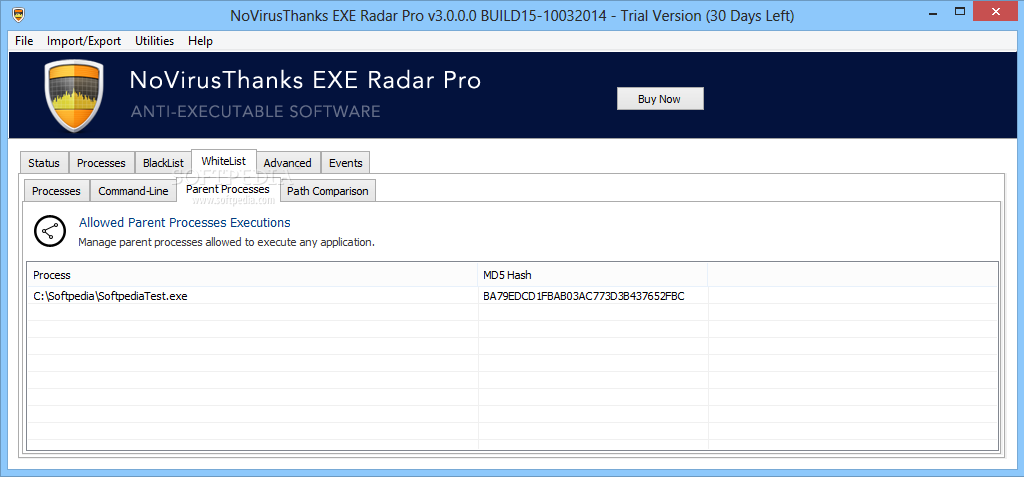
Task: Click the share icon beside Allowed Parent Processes
Action: (50, 231)
